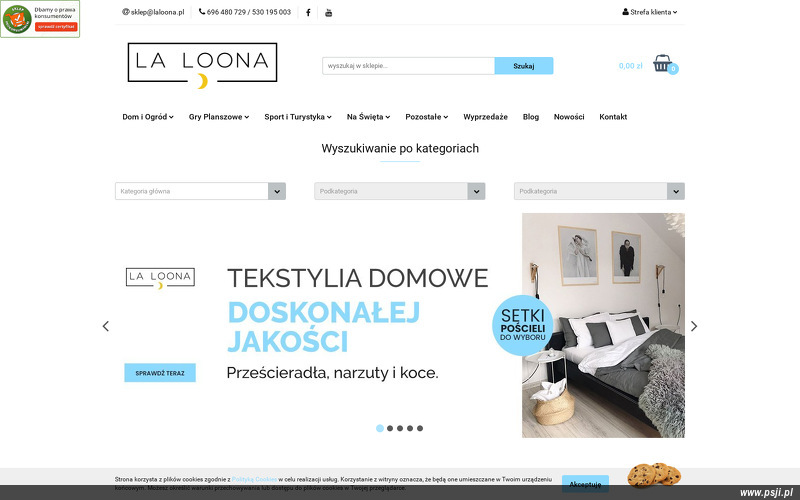Select the last carousel dot
The image size is (800, 500).
click(x=420, y=428)
